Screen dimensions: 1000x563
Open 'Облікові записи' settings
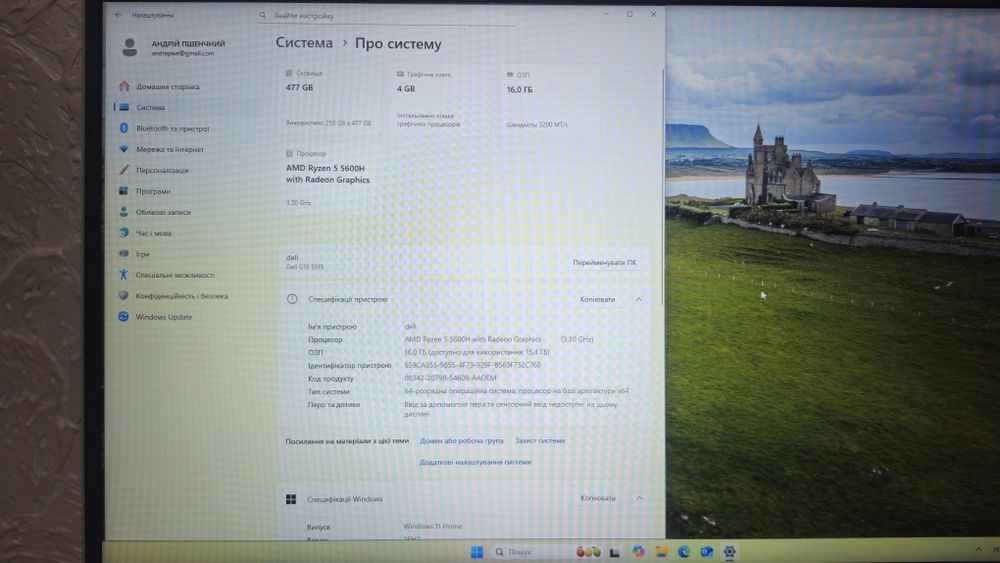click(163, 212)
